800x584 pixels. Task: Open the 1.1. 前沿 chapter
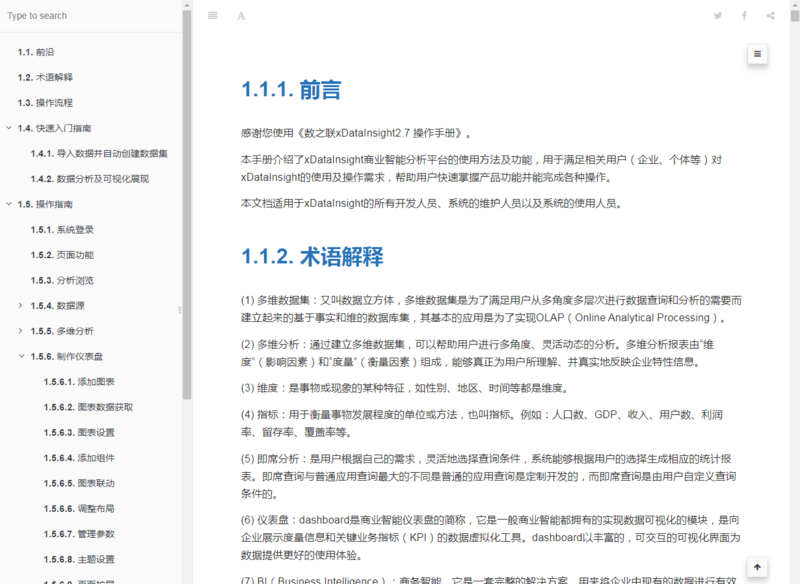(36, 52)
